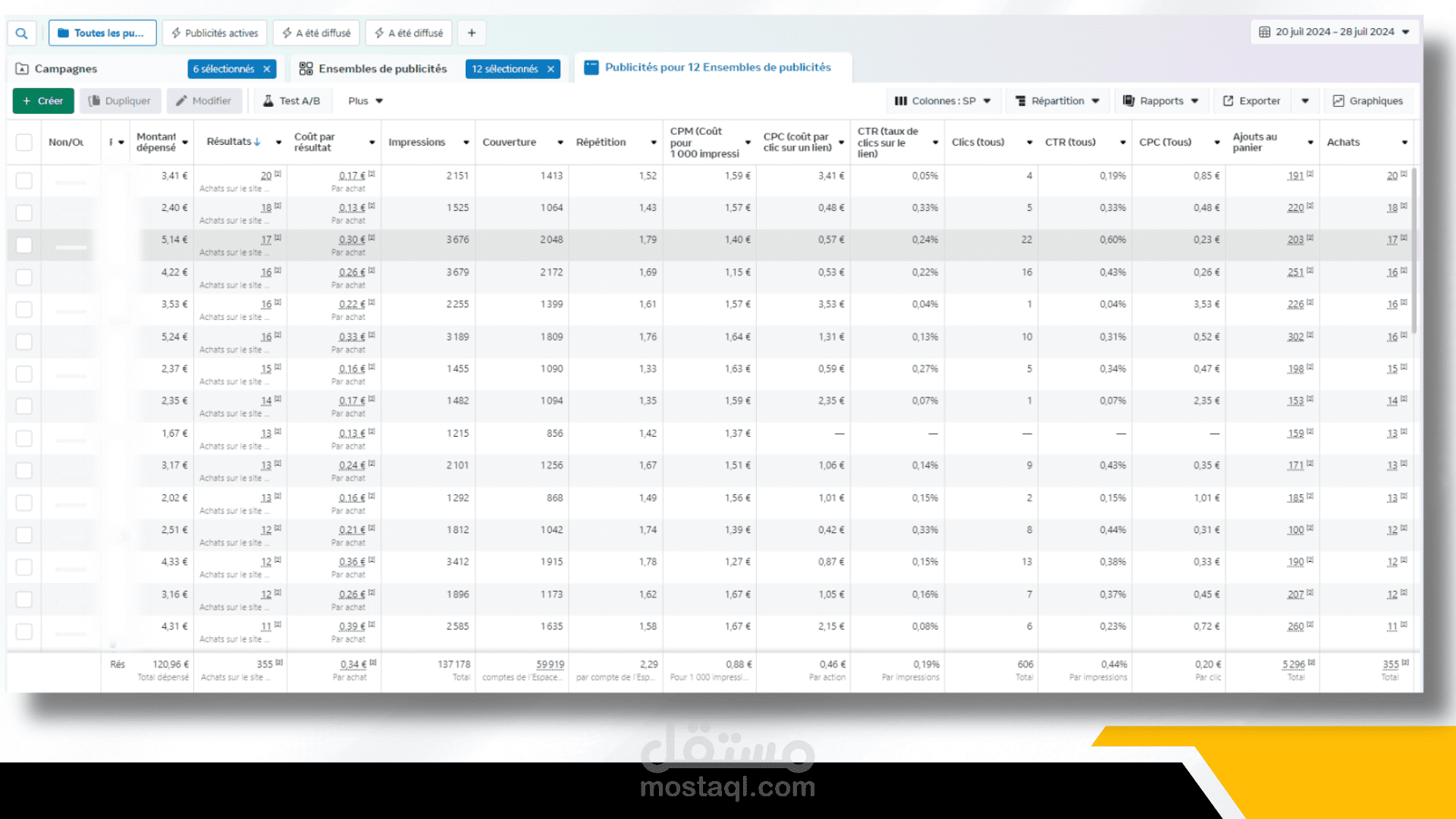
Task: Click the Campagnes tab icon
Action: pyautogui.click(x=22, y=69)
